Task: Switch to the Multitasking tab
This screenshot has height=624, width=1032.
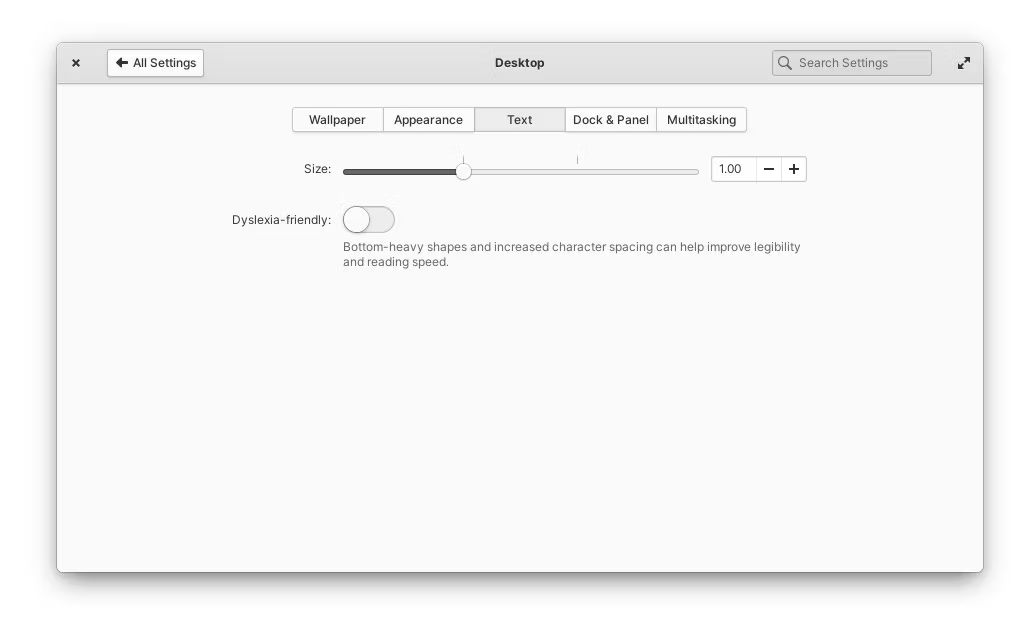Action: pyautogui.click(x=702, y=120)
